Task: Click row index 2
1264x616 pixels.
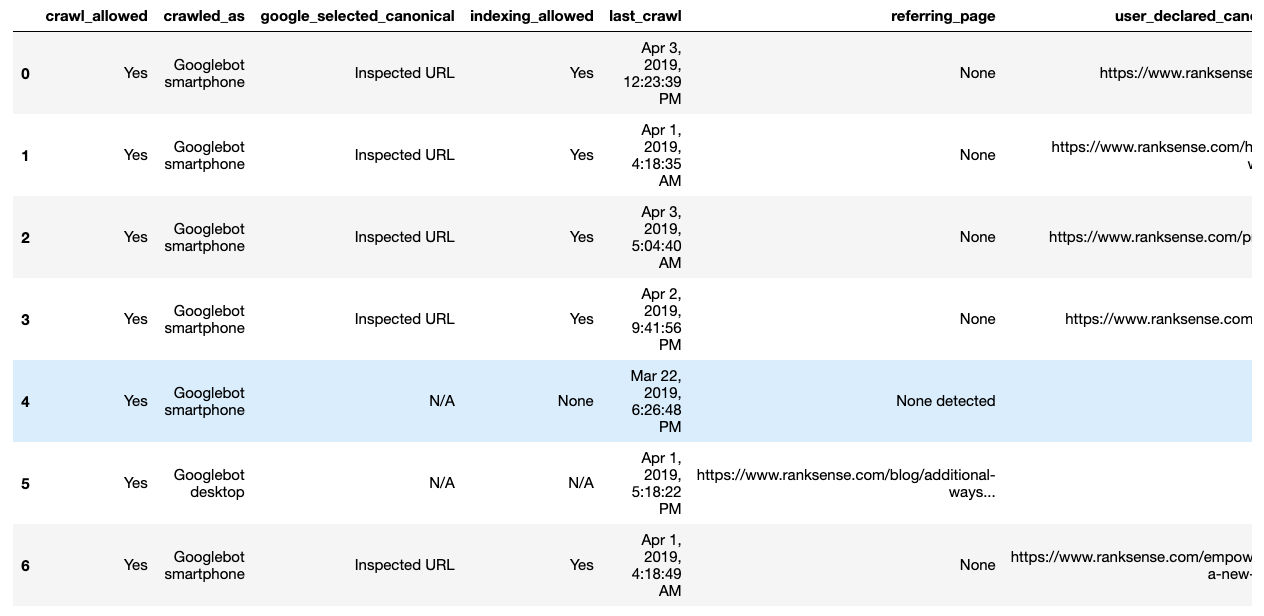Action: coord(25,237)
